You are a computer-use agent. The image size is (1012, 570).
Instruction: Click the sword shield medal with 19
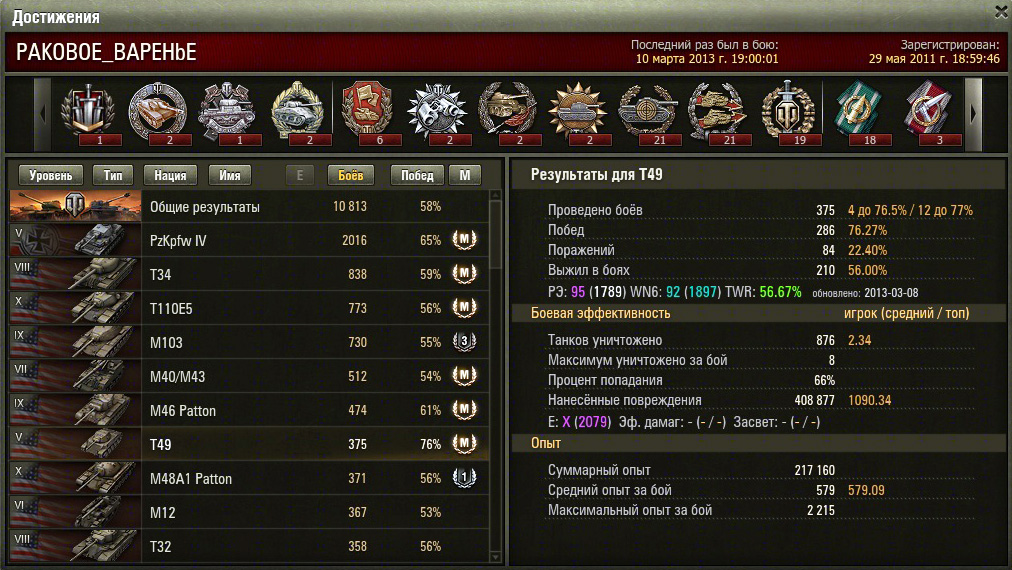click(787, 113)
